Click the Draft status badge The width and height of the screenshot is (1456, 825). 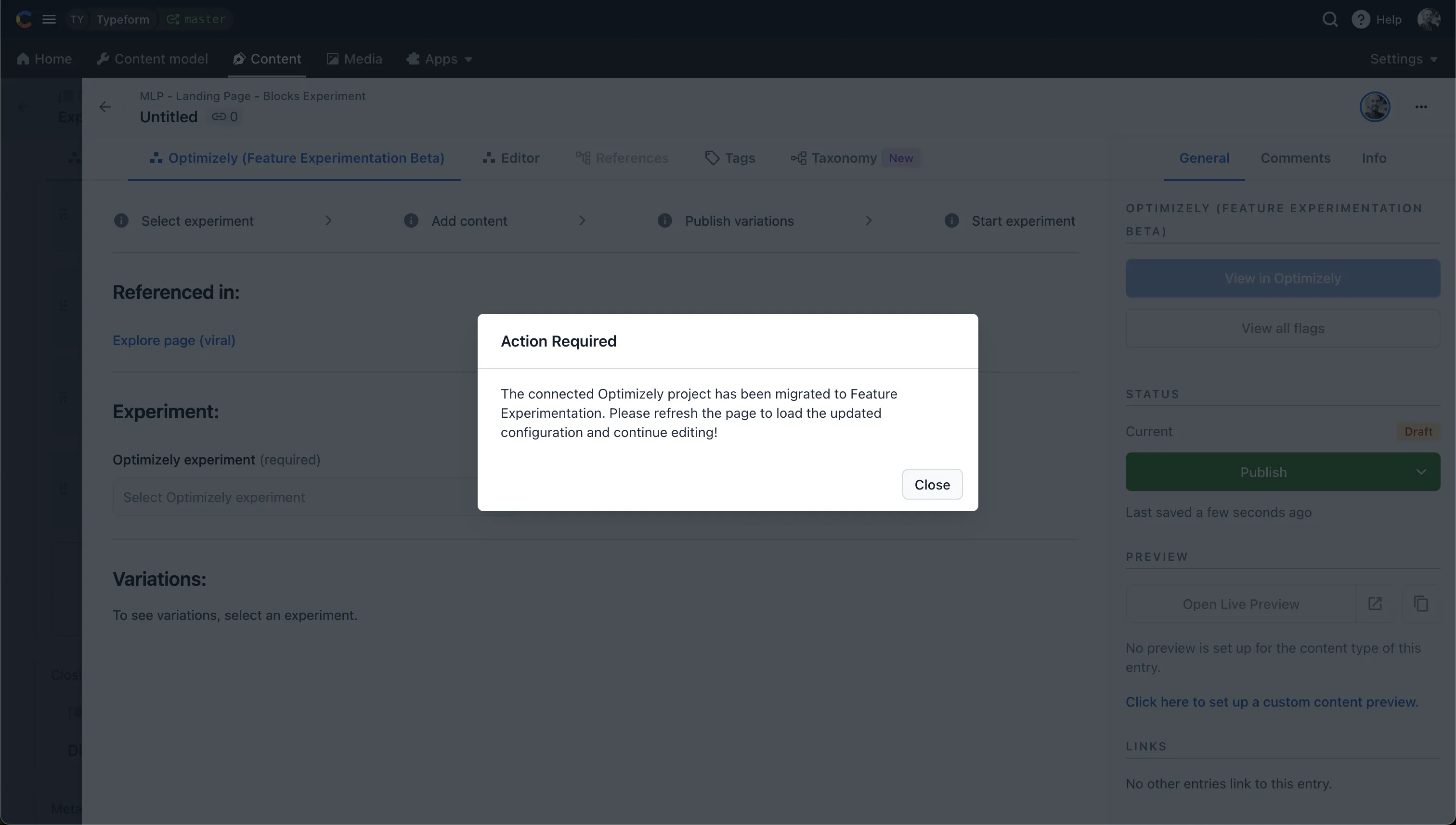pos(1418,432)
